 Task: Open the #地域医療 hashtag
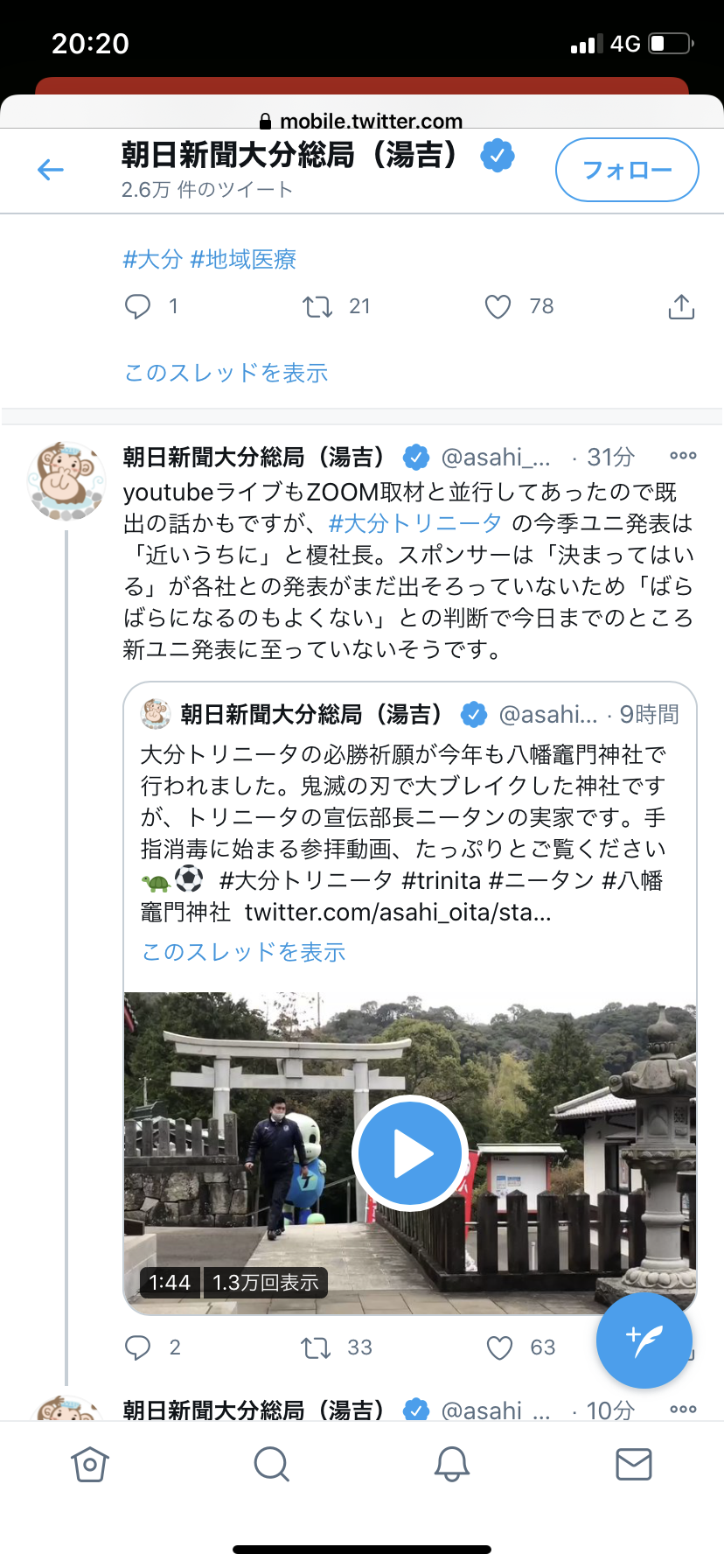pyautogui.click(x=243, y=259)
